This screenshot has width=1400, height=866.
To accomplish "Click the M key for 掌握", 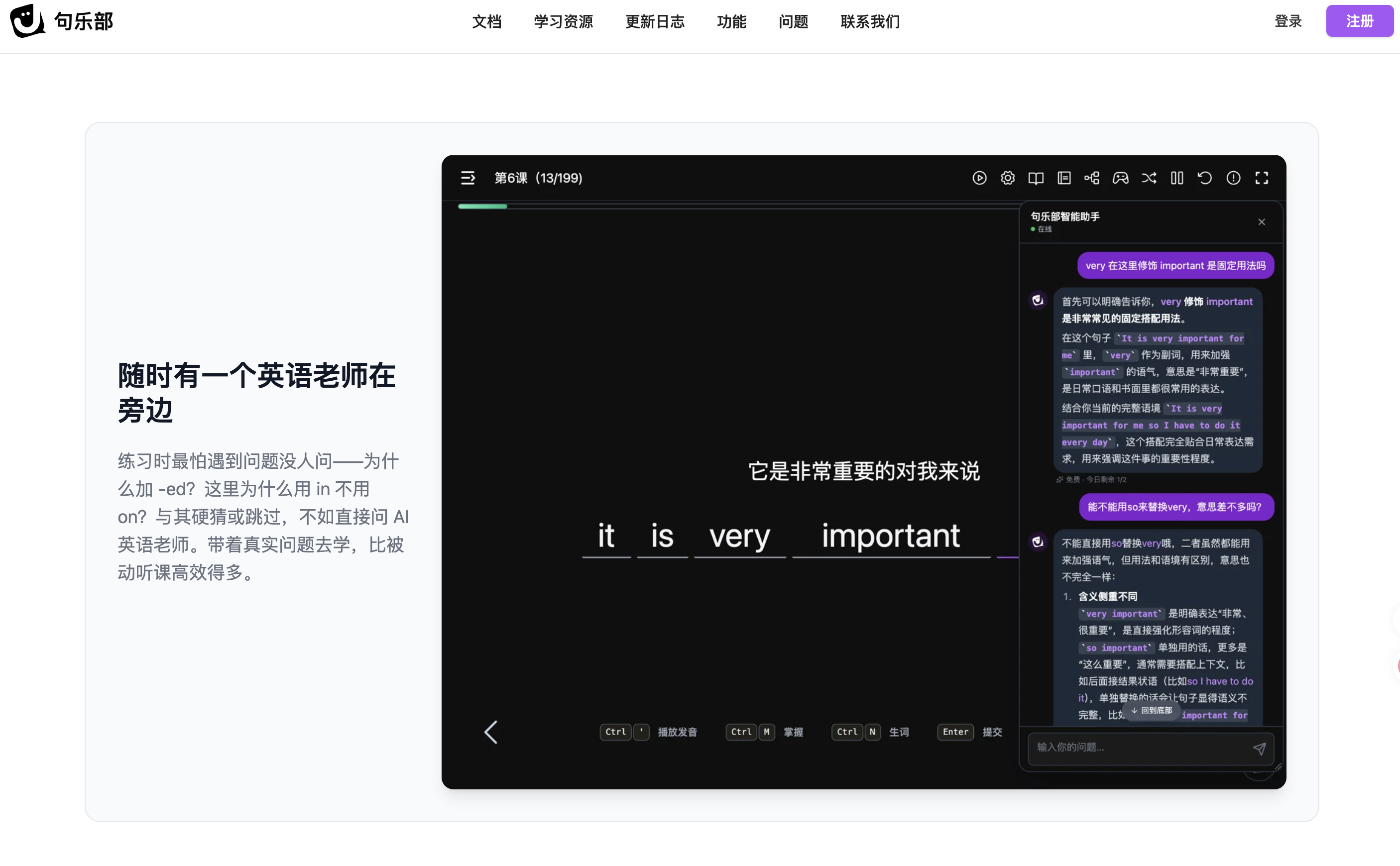I will coord(766,732).
